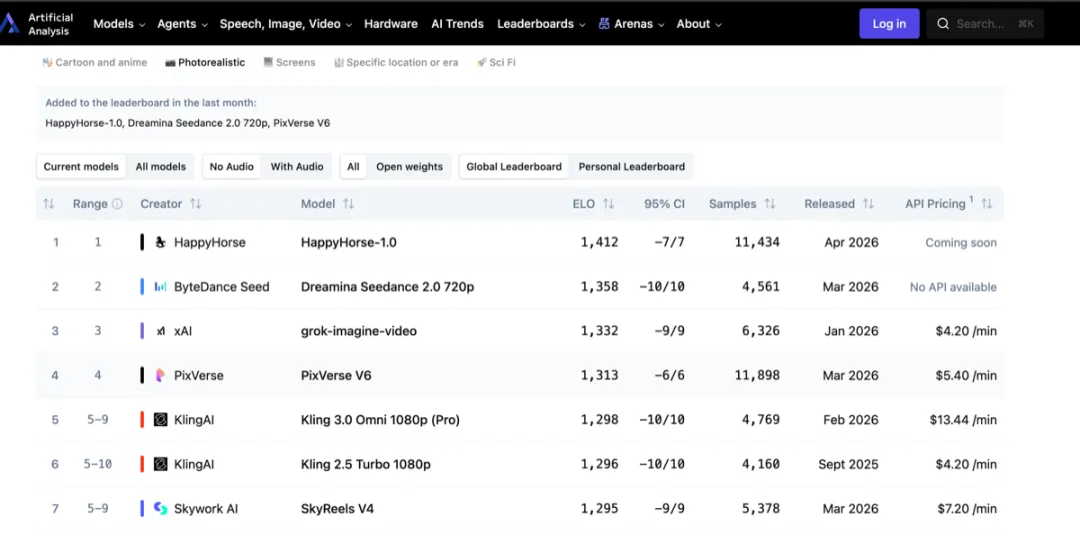Click the ByteDance Seed logo icon
The image size is (1080, 544).
[x=160, y=287]
